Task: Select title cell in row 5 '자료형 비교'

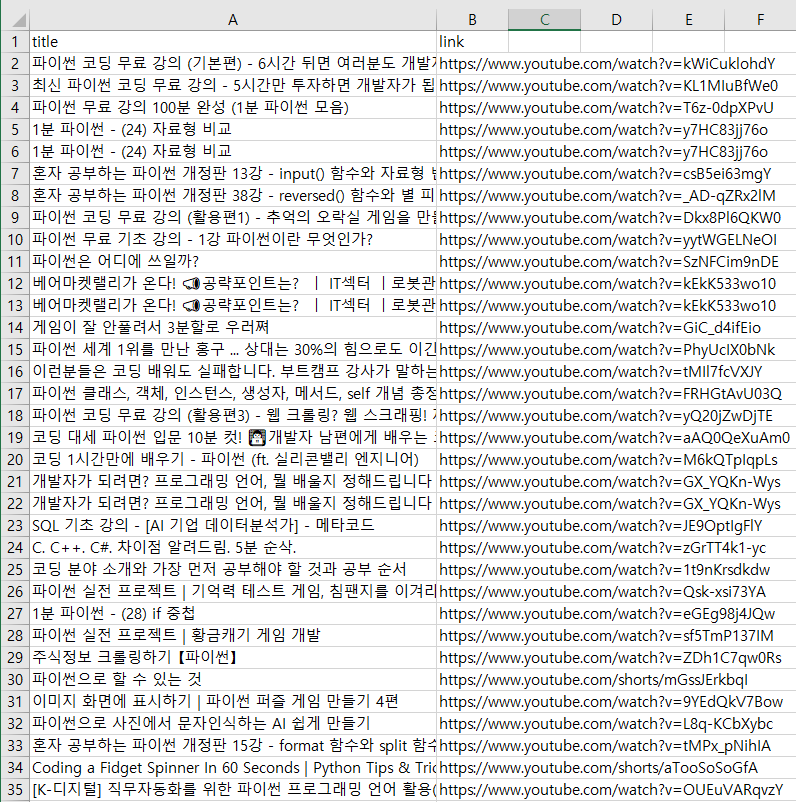Action: pos(233,129)
